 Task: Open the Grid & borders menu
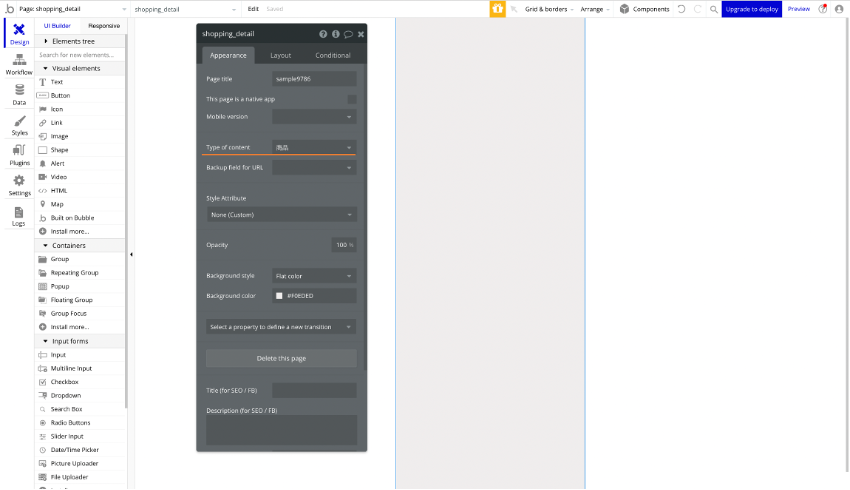click(x=549, y=9)
